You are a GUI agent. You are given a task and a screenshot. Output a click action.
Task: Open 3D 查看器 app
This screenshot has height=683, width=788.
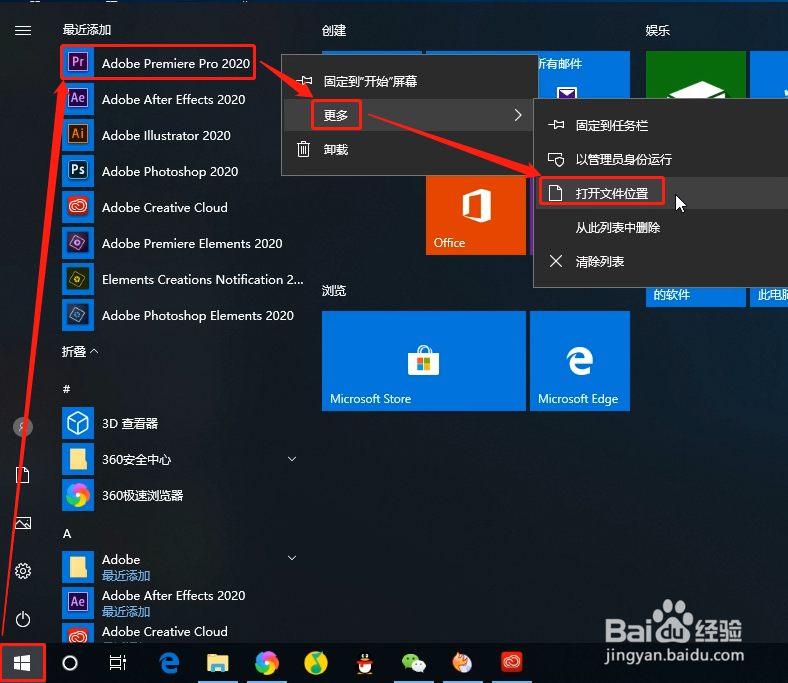tap(173, 423)
